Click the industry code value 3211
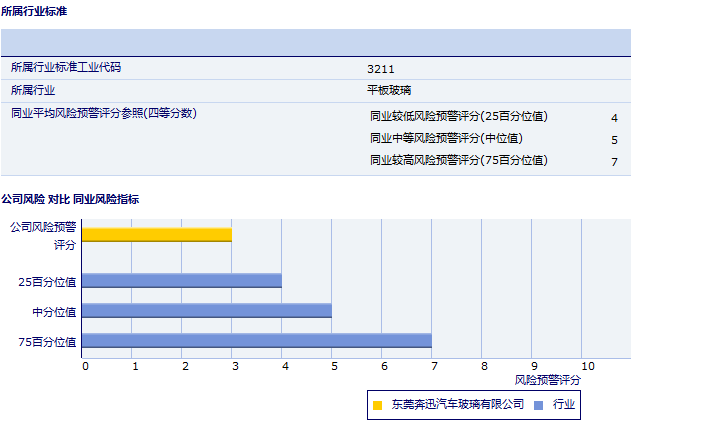This screenshot has width=705, height=426. (379, 69)
